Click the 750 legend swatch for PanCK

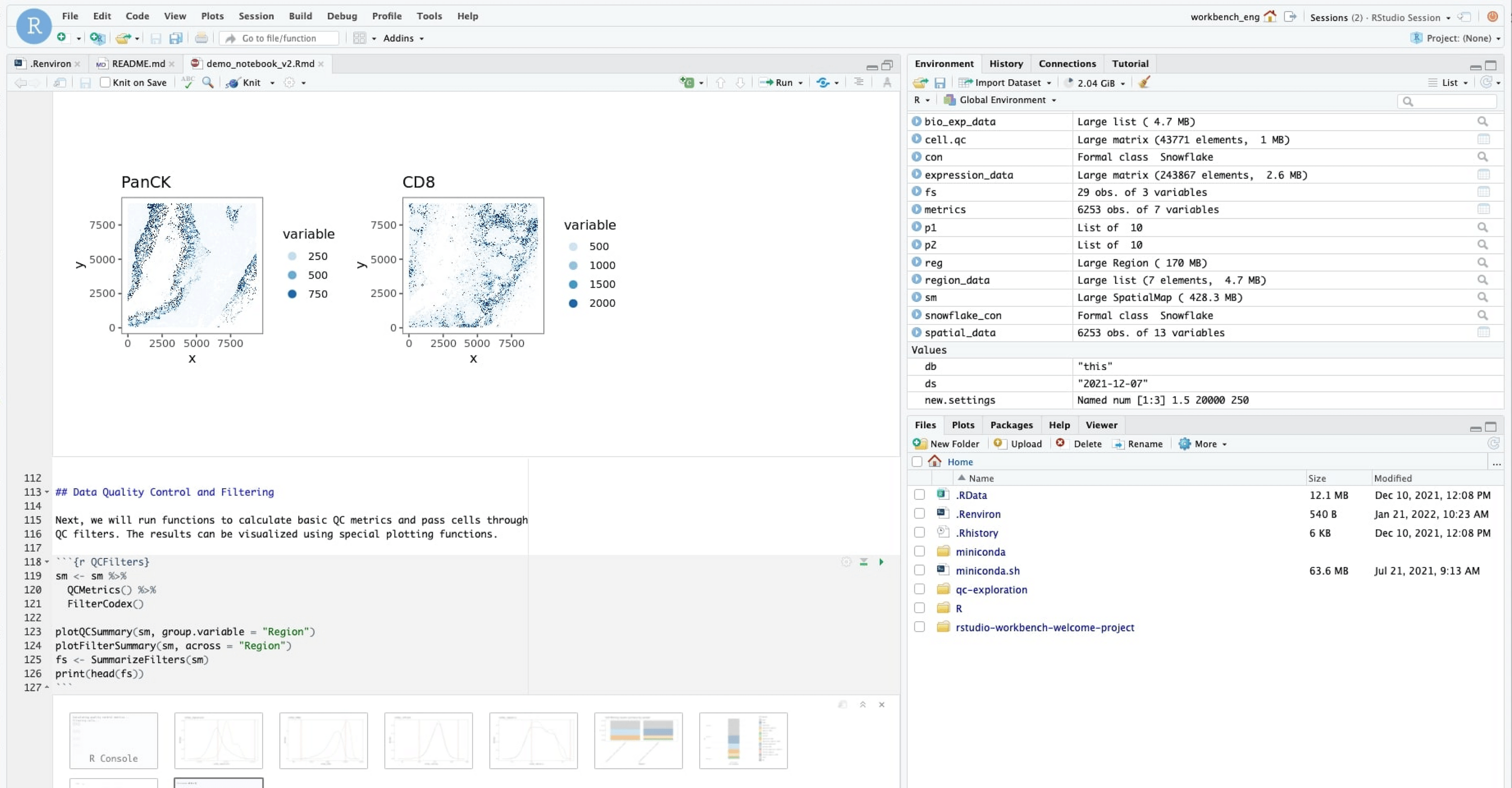click(x=292, y=294)
